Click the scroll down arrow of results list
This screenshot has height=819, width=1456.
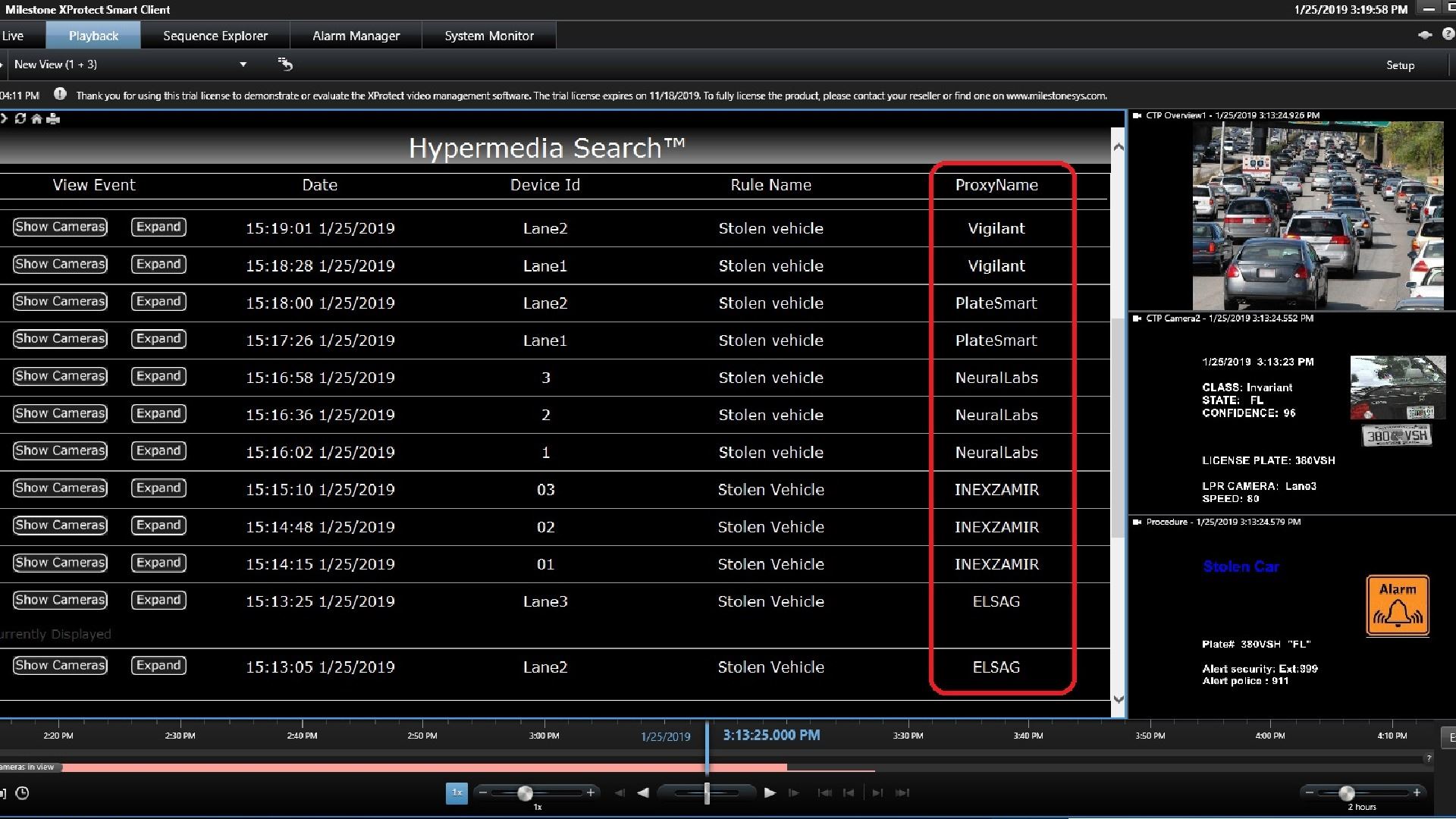tap(1119, 699)
